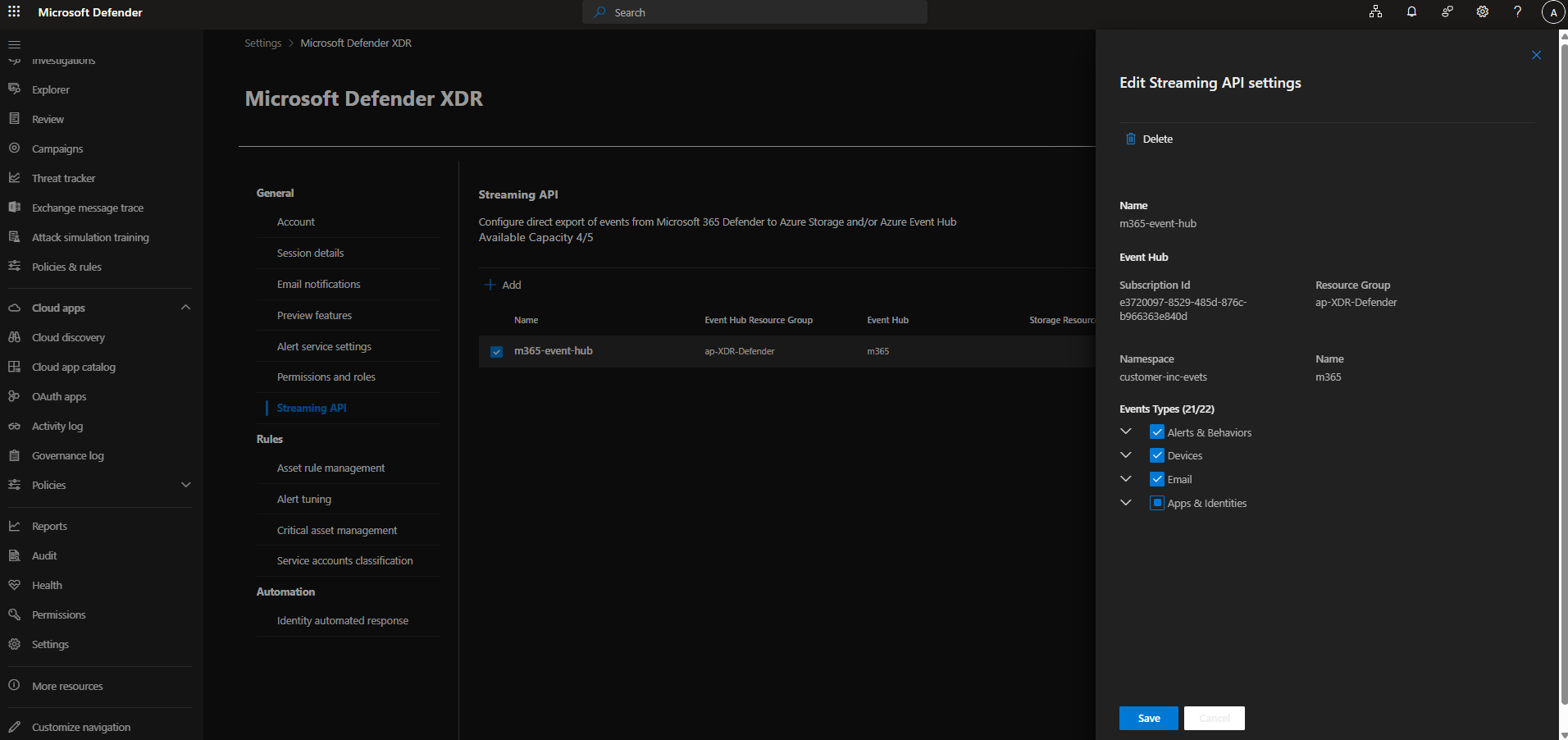
Task: Expand the Email event types chevron
Action: pyautogui.click(x=1126, y=478)
